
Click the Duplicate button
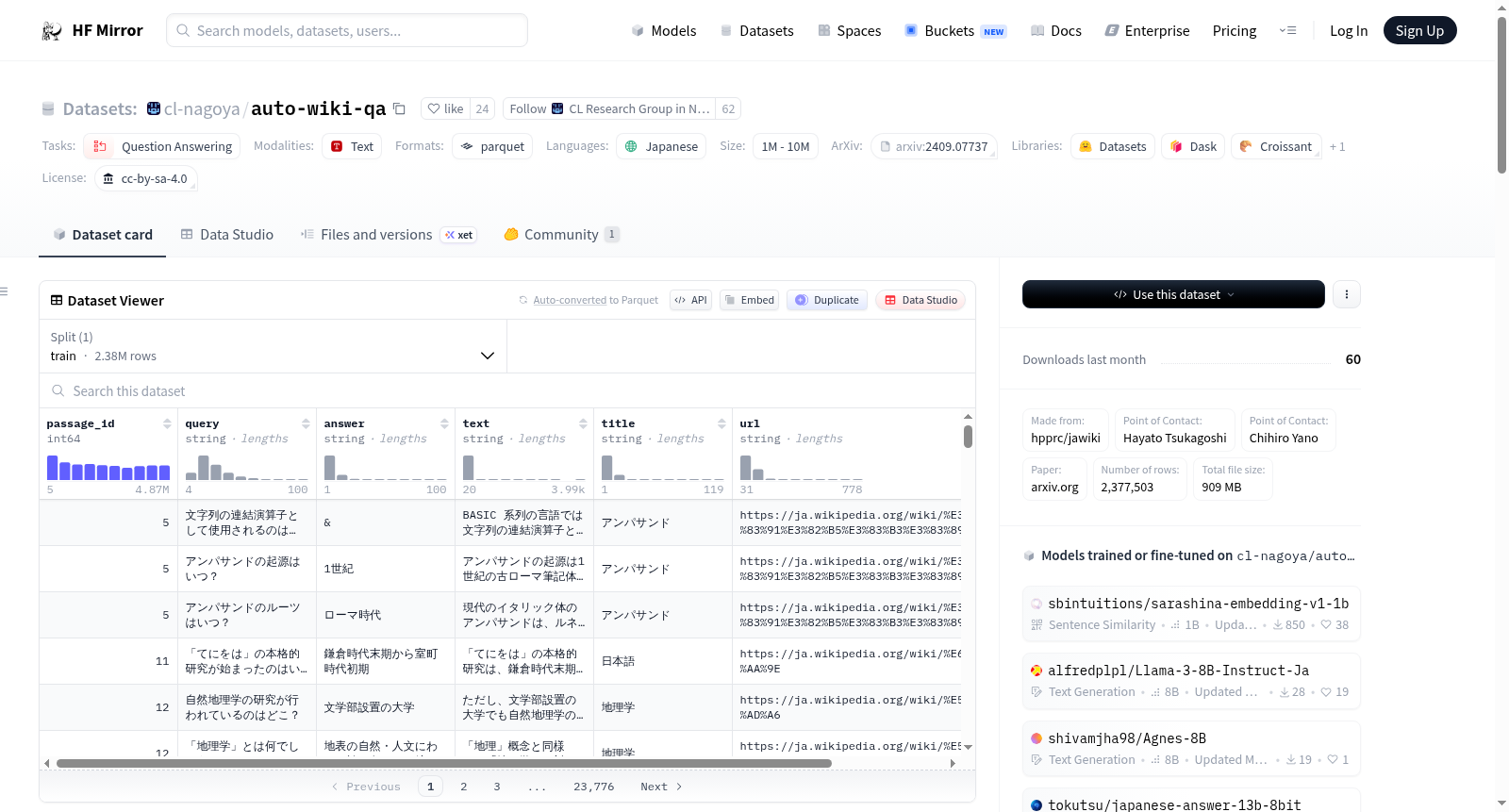coord(826,300)
